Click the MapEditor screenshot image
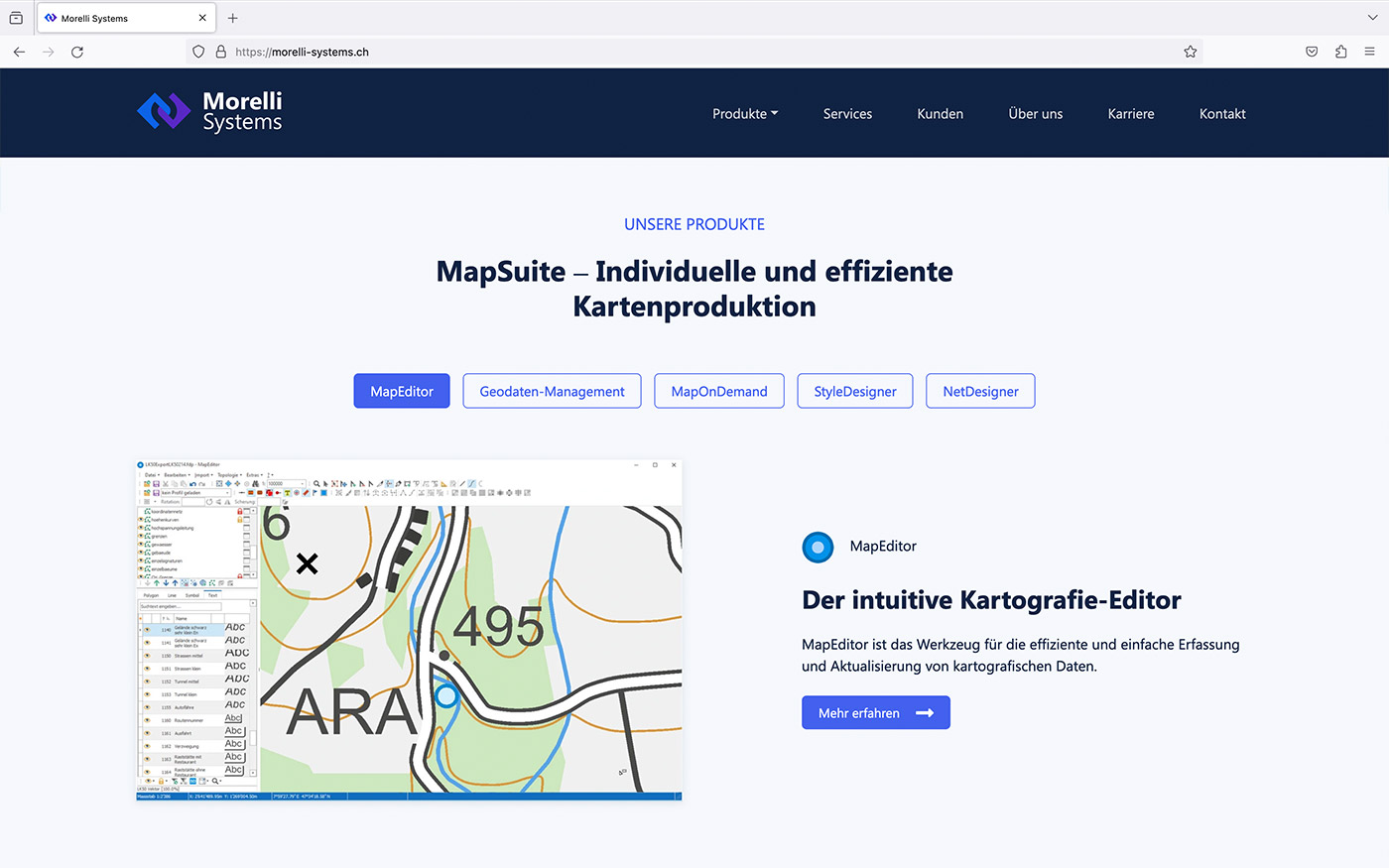1389x868 pixels. tap(409, 629)
